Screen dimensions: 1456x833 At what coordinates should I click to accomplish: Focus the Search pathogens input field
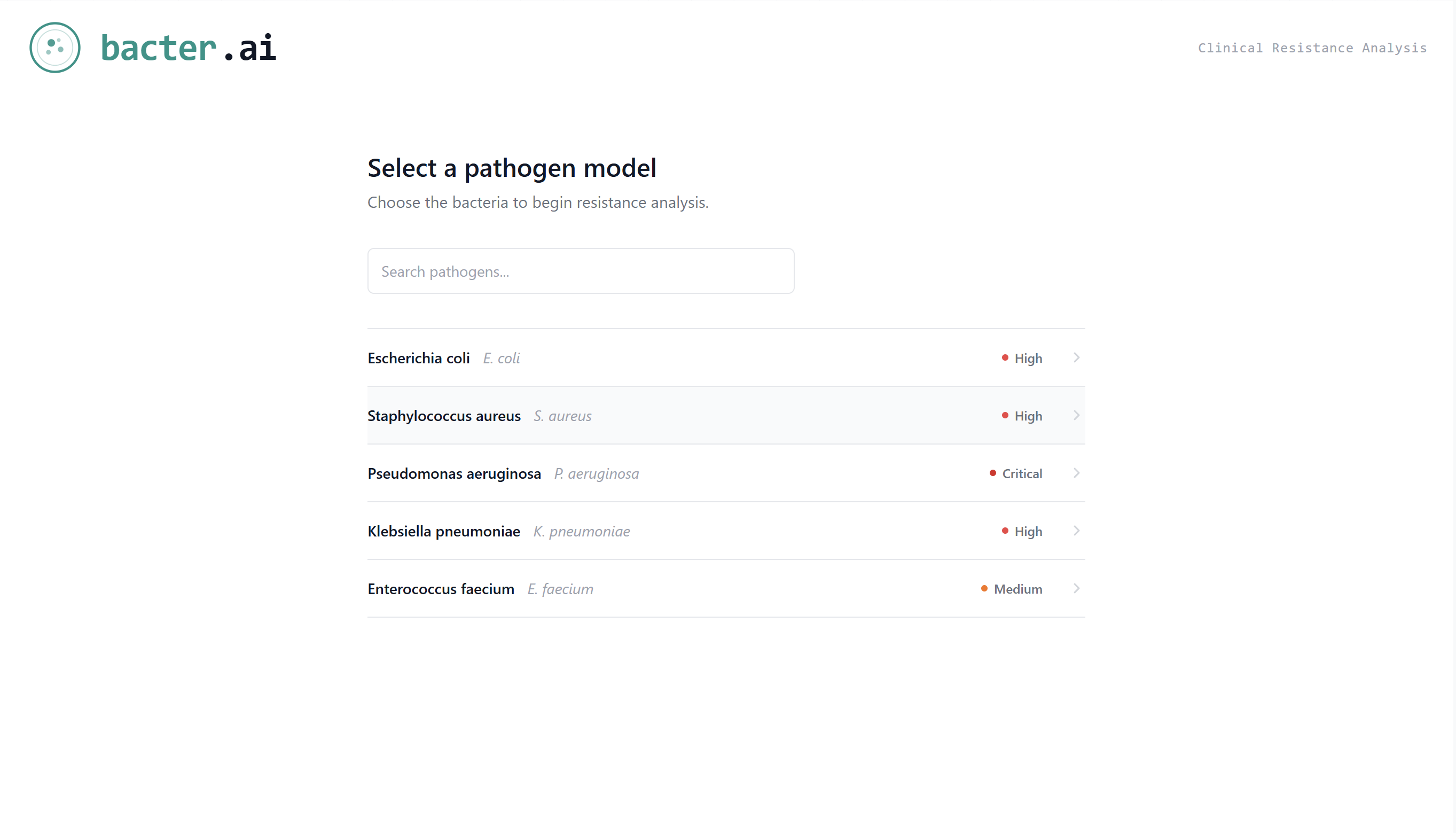[x=581, y=271]
